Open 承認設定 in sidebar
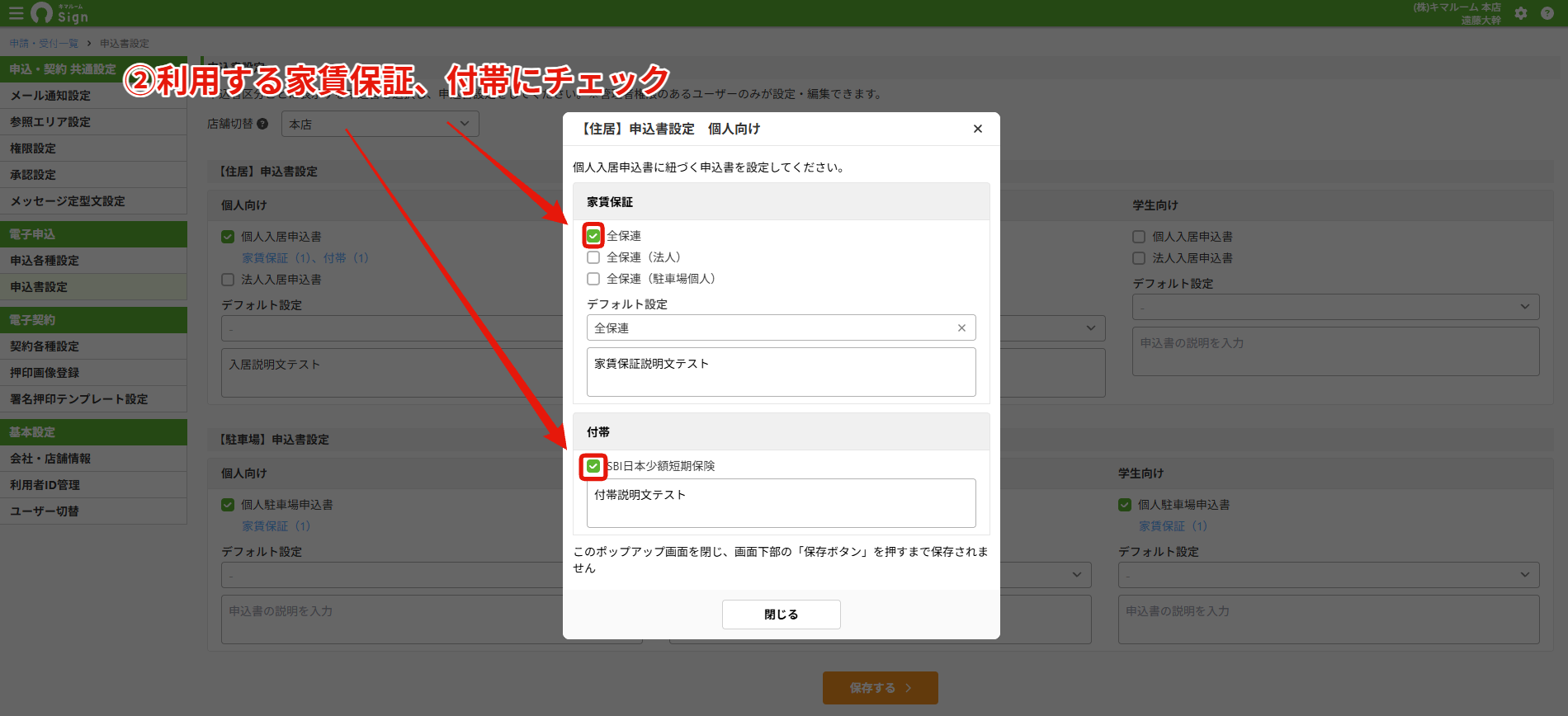This screenshot has height=716, width=1568. coord(93,175)
